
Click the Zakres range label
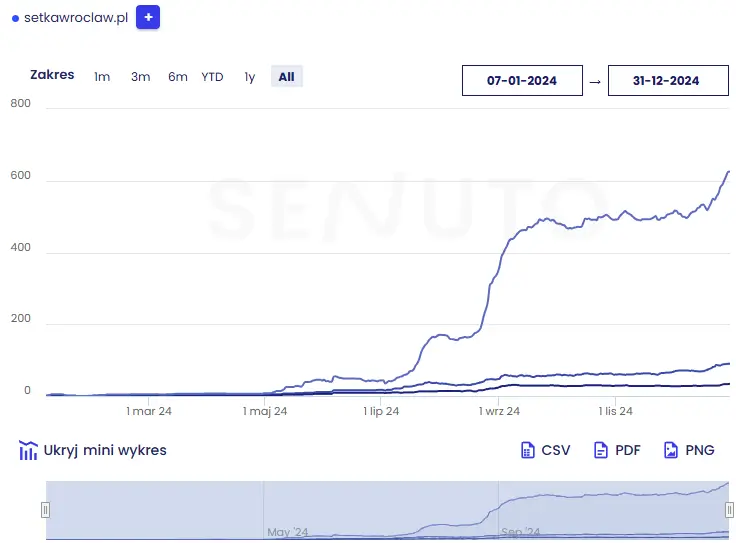point(52,75)
